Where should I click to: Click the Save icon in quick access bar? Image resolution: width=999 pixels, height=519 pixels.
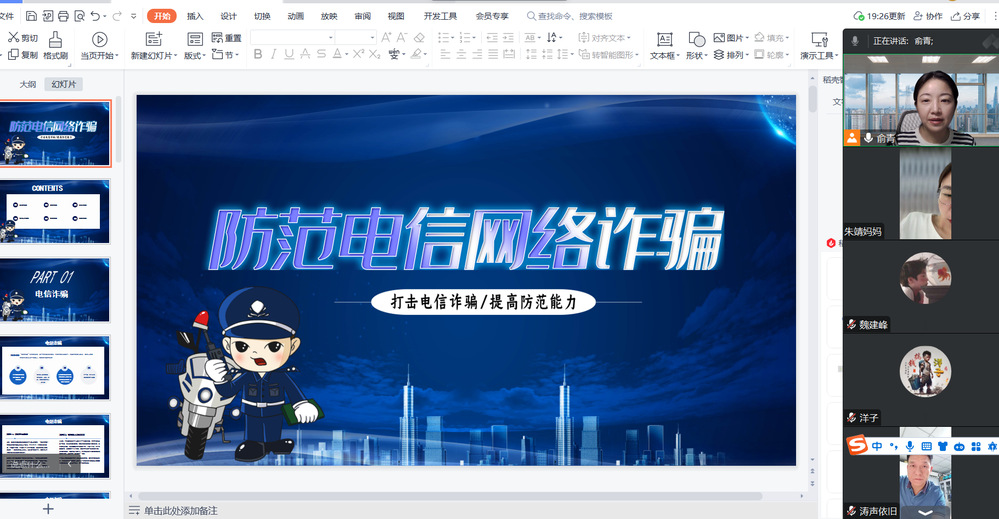(x=32, y=16)
